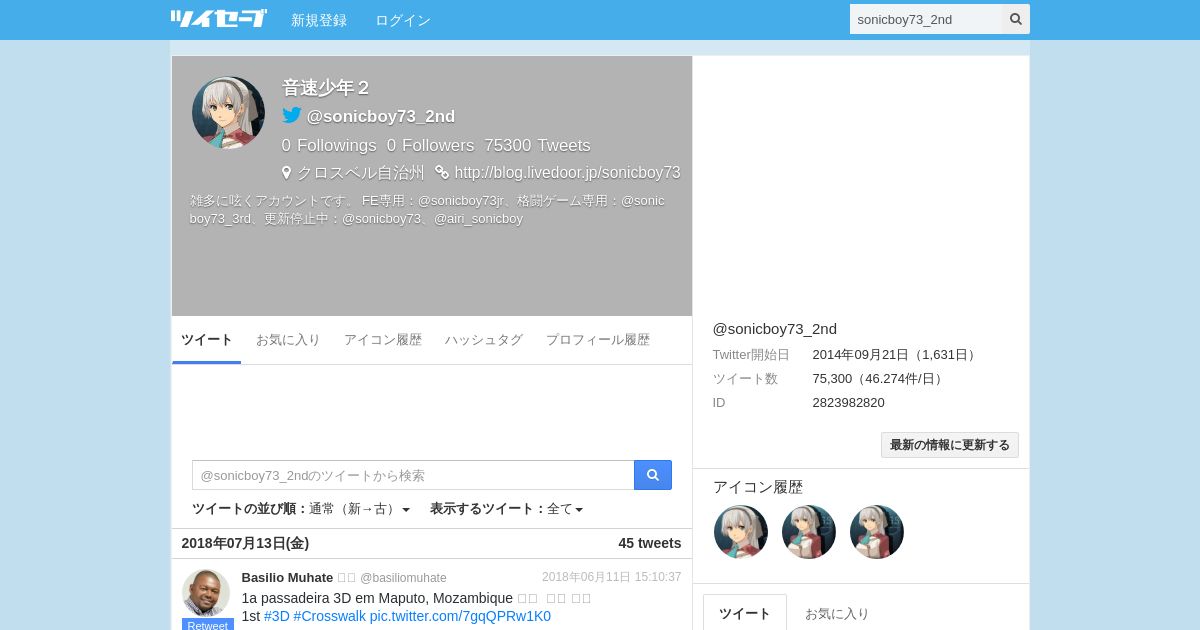Open the 新規登録 signup link
Screen dimensions: 1200x630
(319, 20)
